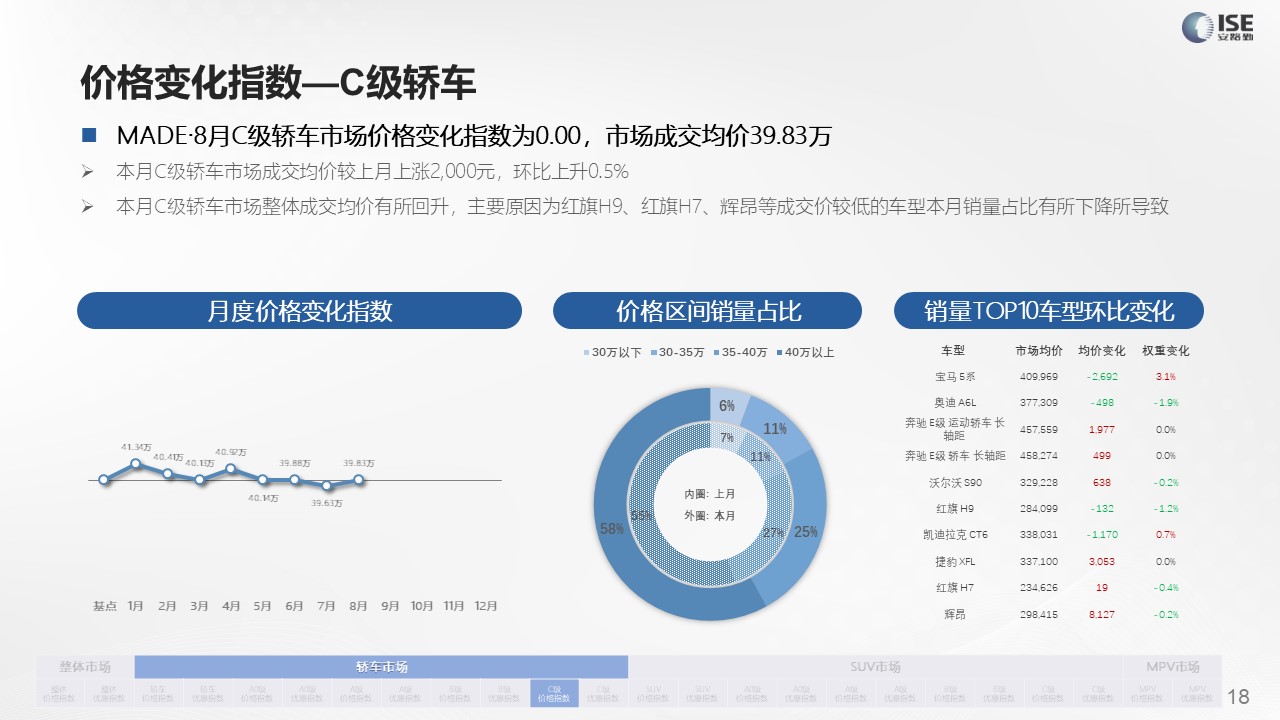Image resolution: width=1280 pixels, height=720 pixels.
Task: Click the 40.92万 data label on the line chart
Action: coord(231,452)
